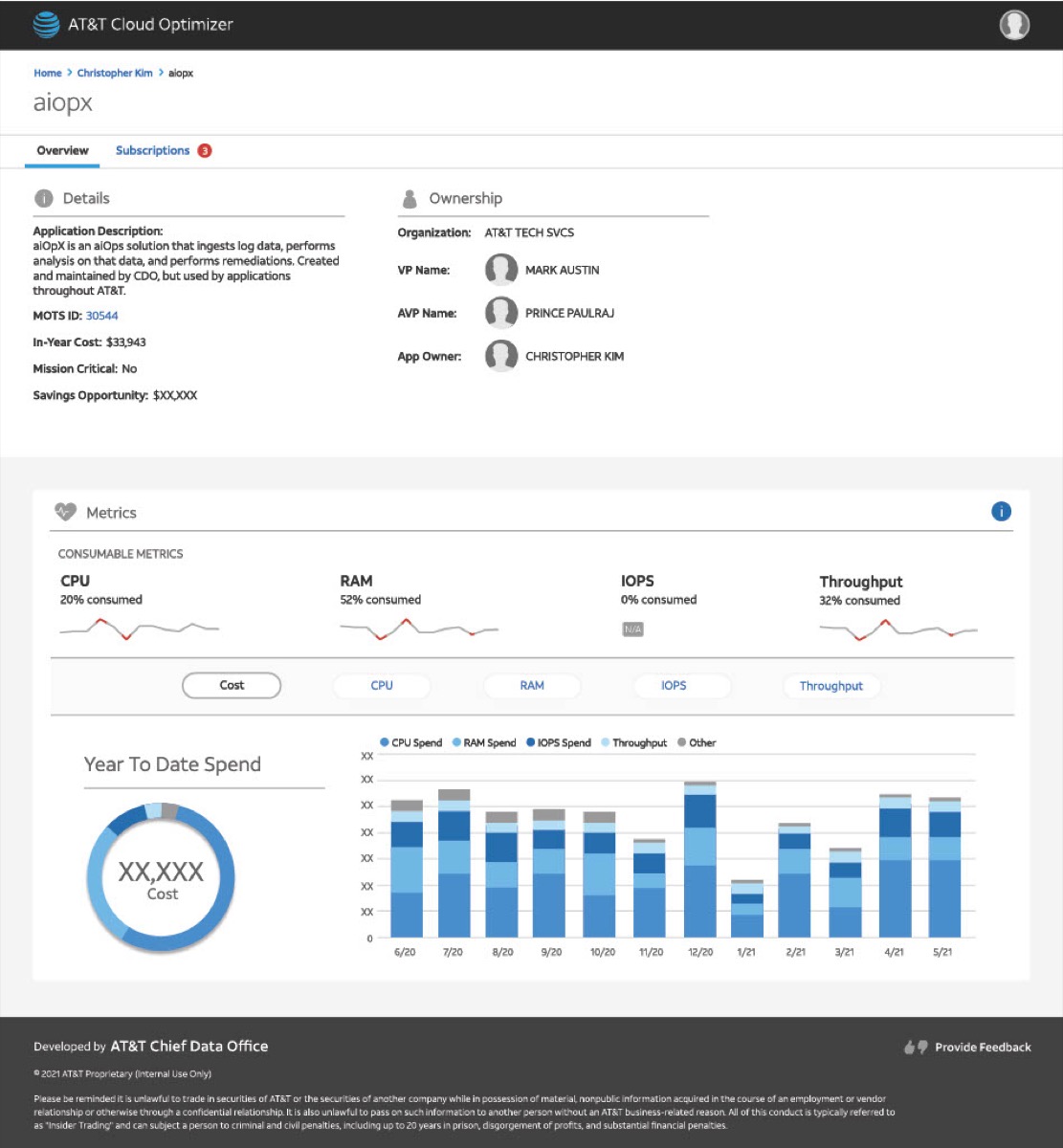Open the blue Metrics info icon
The height and width of the screenshot is (1148, 1063).
coord(1001,512)
